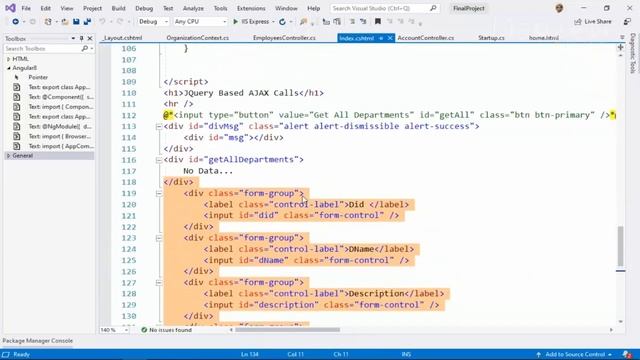
Task: Collapse code block at line 113
Action: (x=159, y=127)
